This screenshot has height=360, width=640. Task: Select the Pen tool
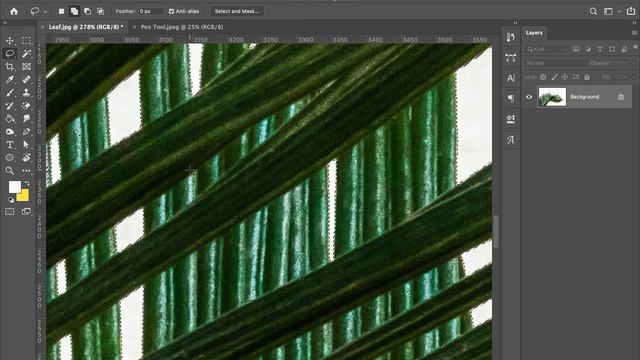click(26, 132)
